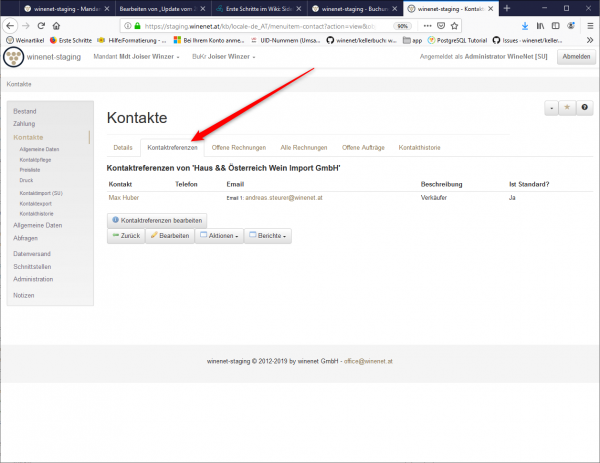Select the Details tab
Viewport: 600px width, 463px height.
click(123, 147)
